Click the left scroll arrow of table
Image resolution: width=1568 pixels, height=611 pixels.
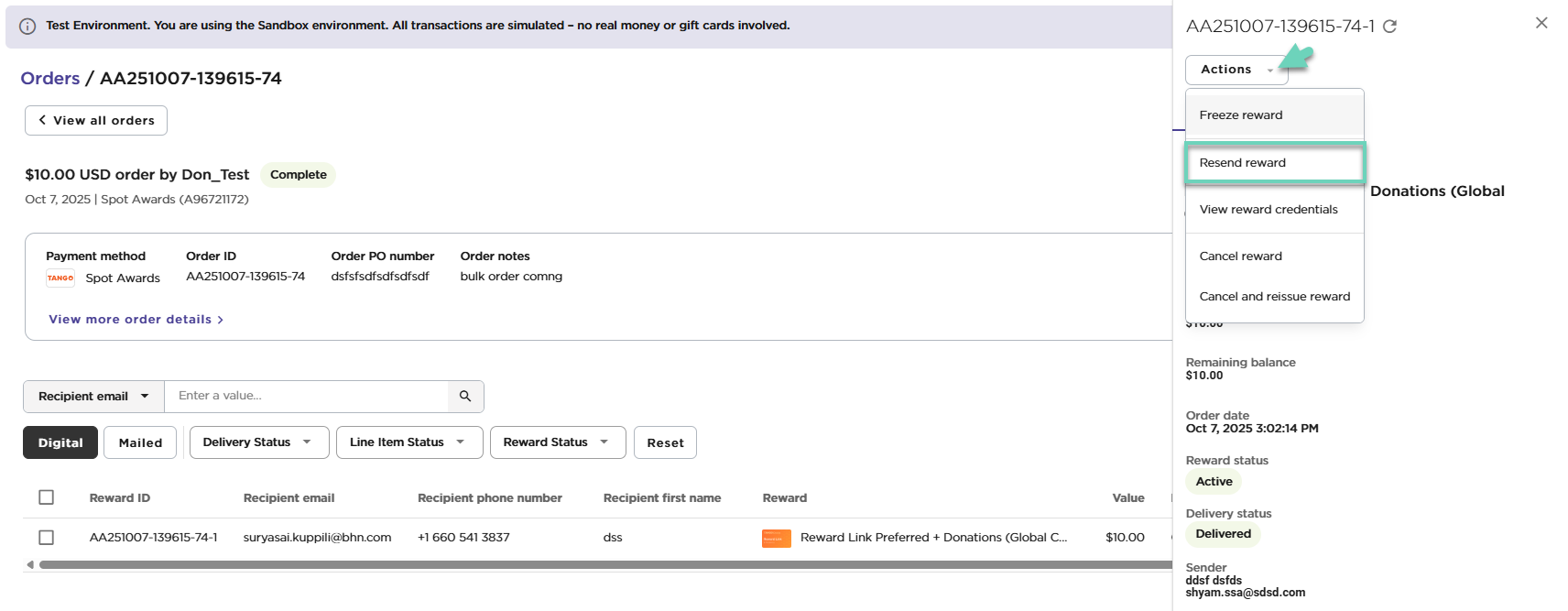click(x=30, y=565)
